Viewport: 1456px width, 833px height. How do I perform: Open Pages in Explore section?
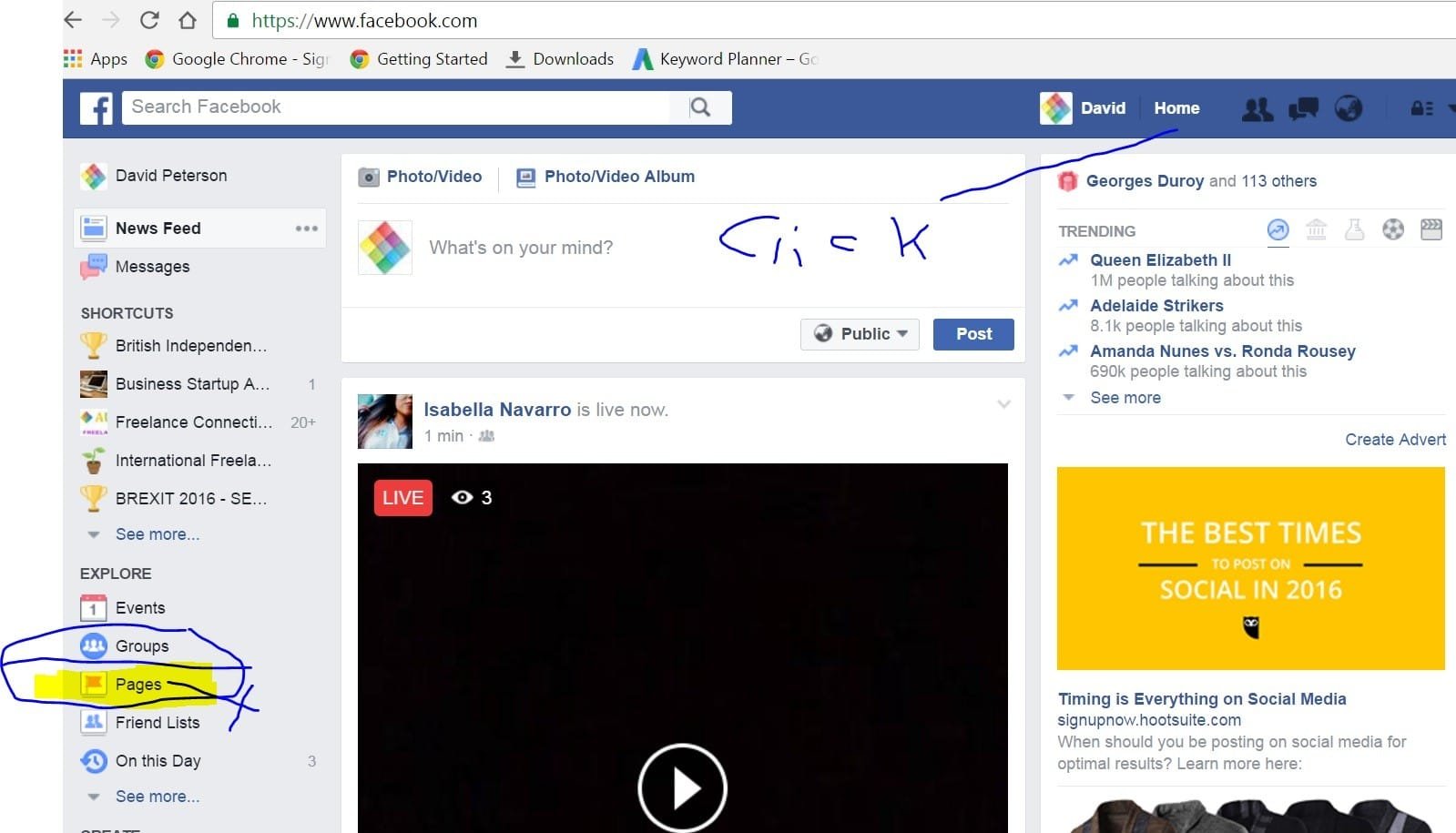coord(138,685)
